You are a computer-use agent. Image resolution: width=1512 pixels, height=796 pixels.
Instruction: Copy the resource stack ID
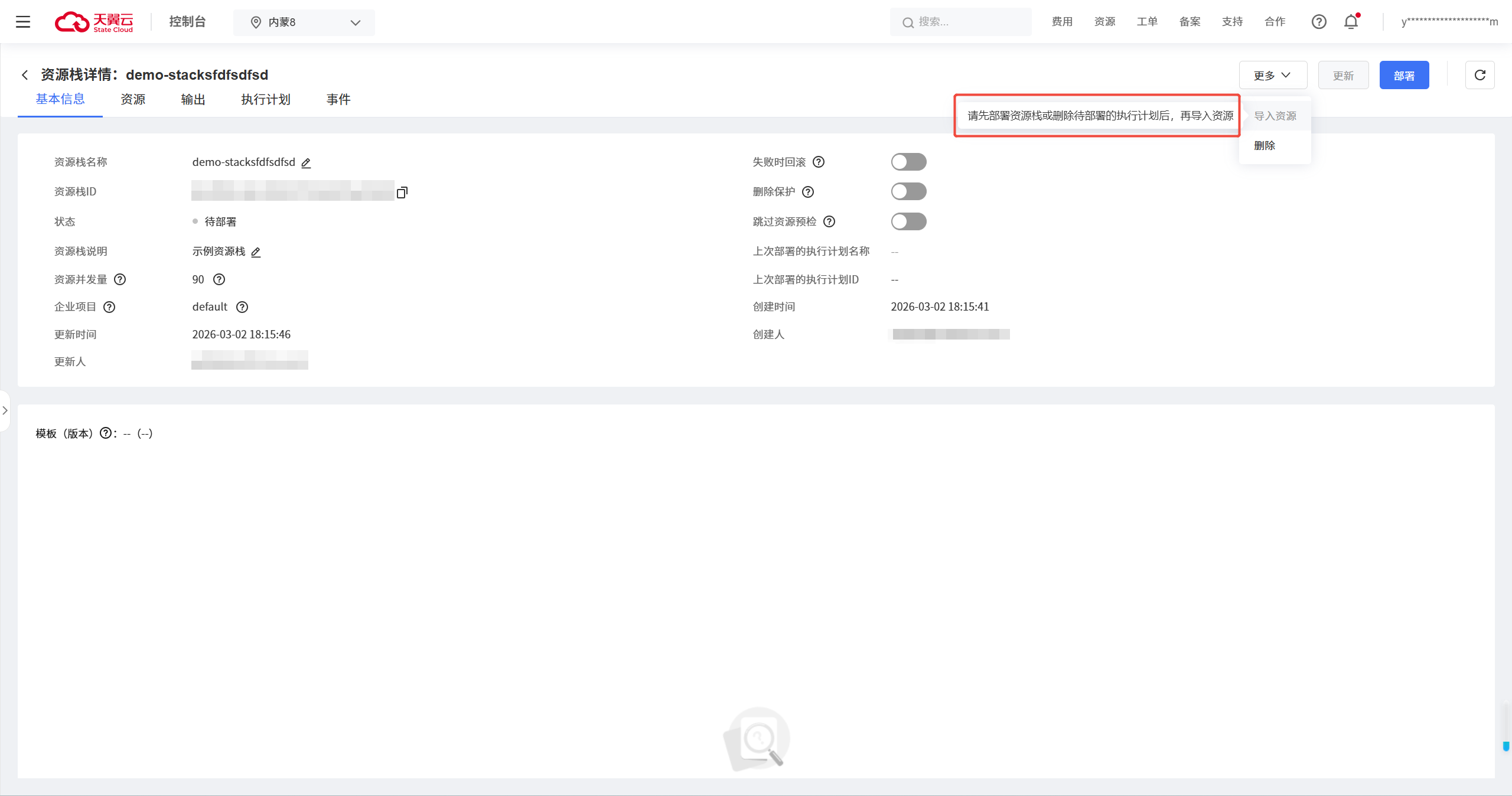402,192
